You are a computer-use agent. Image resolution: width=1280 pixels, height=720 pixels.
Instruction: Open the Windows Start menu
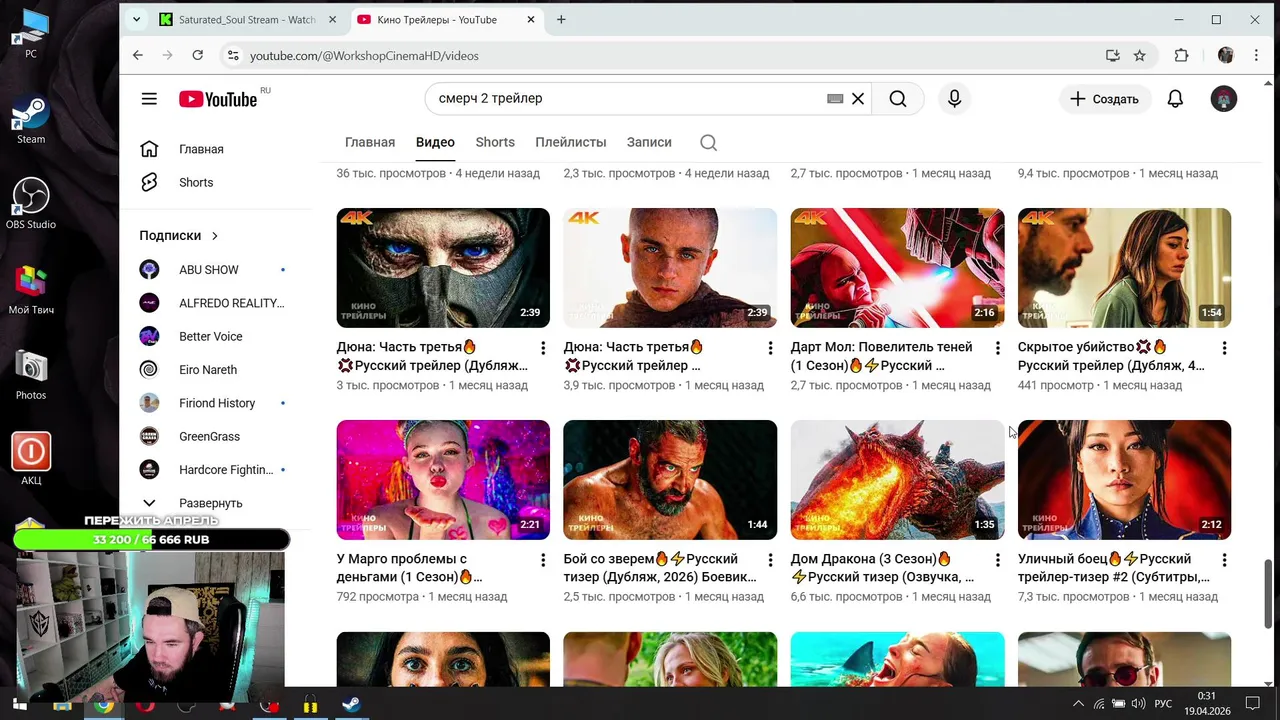(18, 703)
